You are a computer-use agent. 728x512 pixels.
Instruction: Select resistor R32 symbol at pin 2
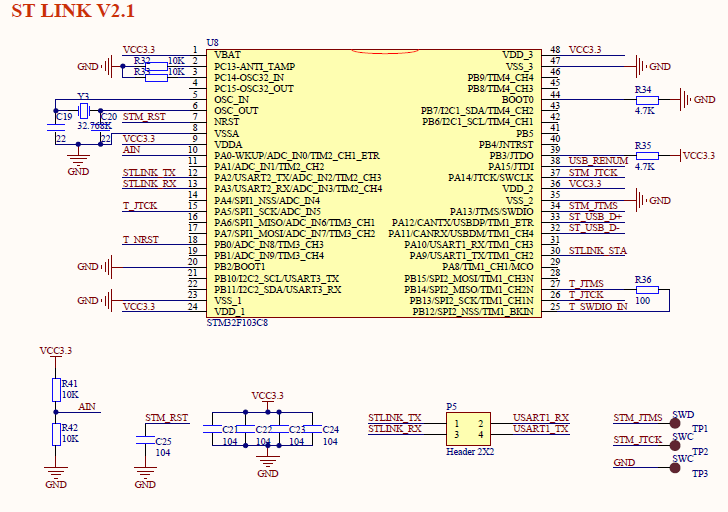(156, 66)
